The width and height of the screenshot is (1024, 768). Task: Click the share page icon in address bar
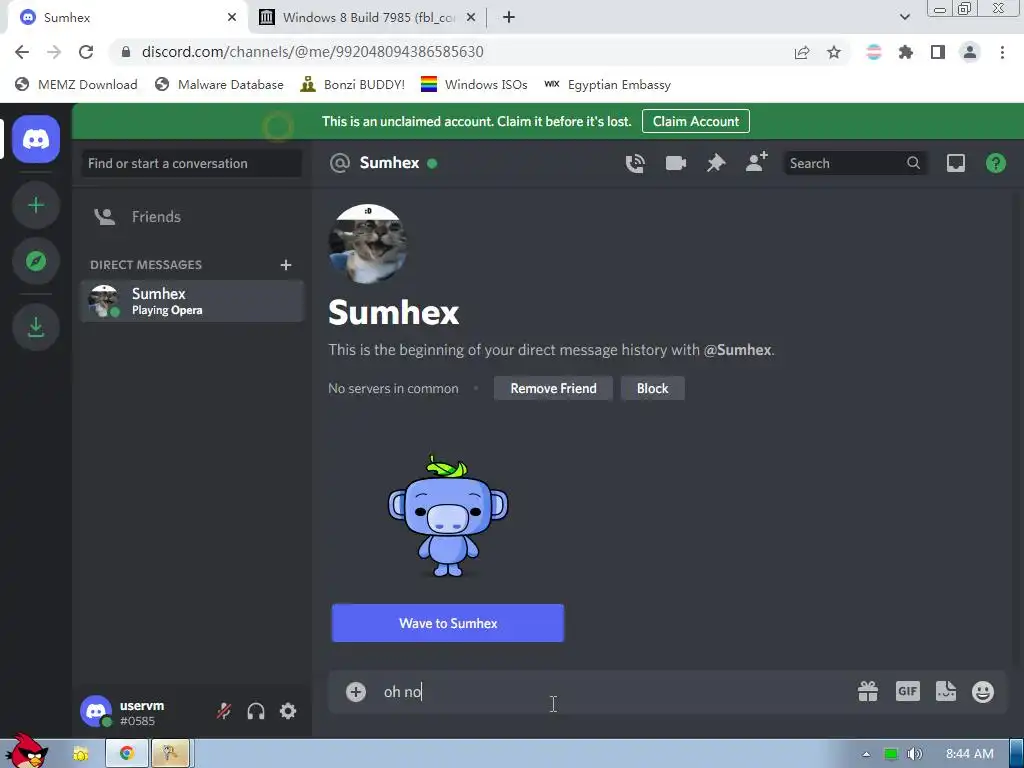tap(802, 52)
